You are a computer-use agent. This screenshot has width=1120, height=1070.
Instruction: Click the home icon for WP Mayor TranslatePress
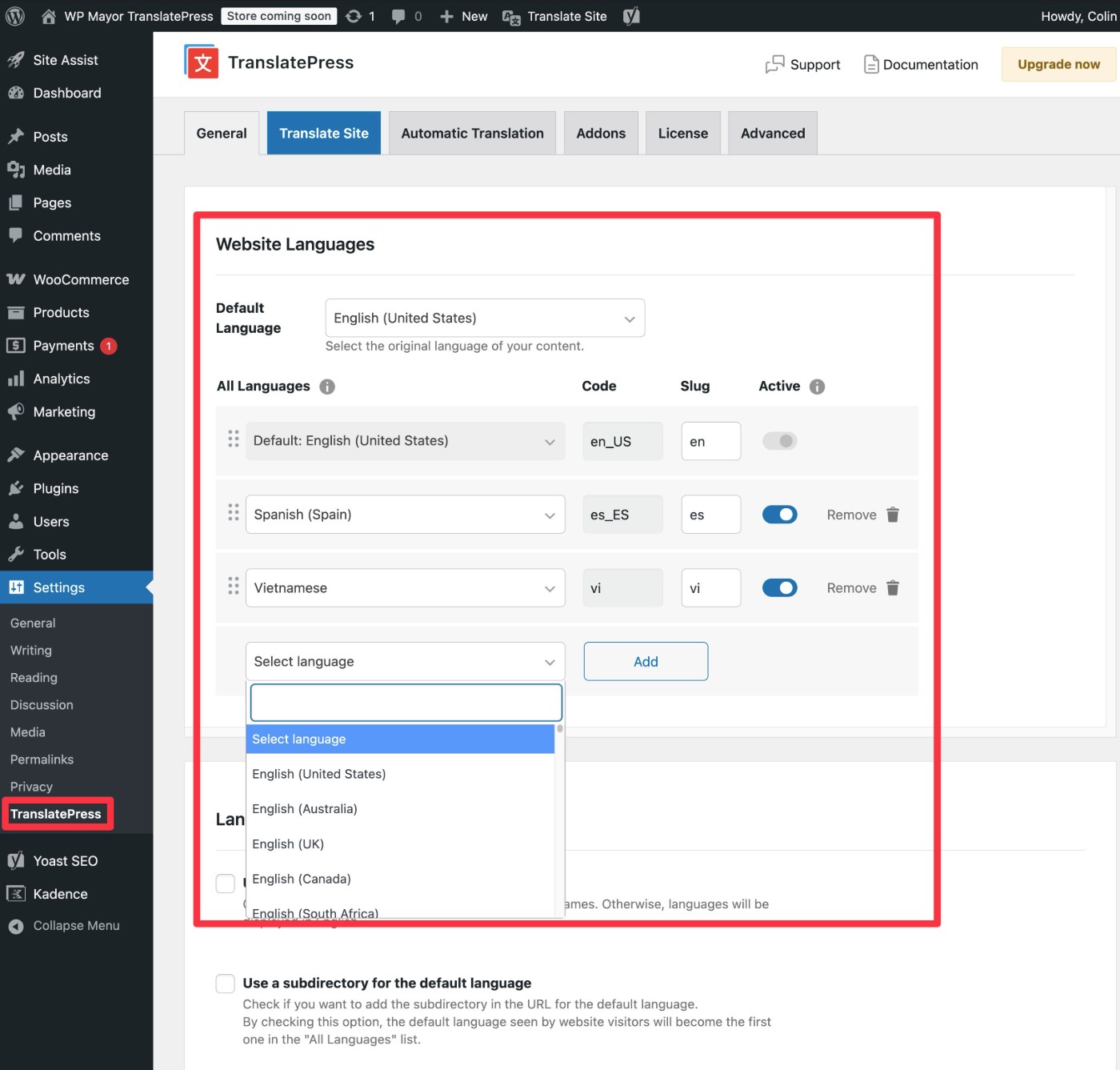click(x=49, y=16)
